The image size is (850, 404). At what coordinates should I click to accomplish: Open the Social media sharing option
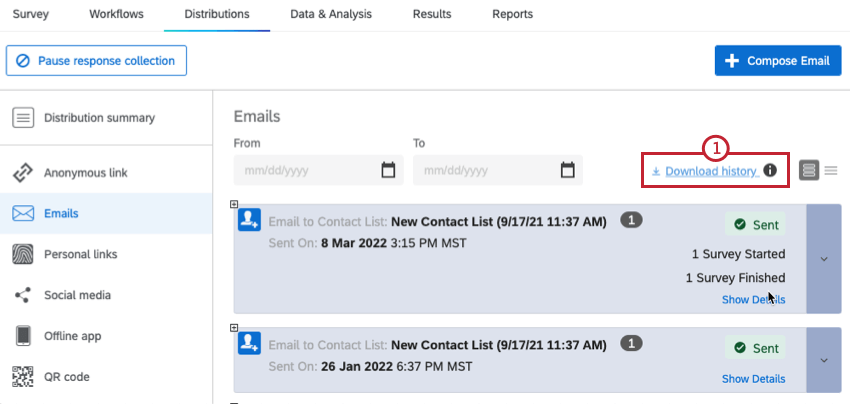pyautogui.click(x=76, y=295)
